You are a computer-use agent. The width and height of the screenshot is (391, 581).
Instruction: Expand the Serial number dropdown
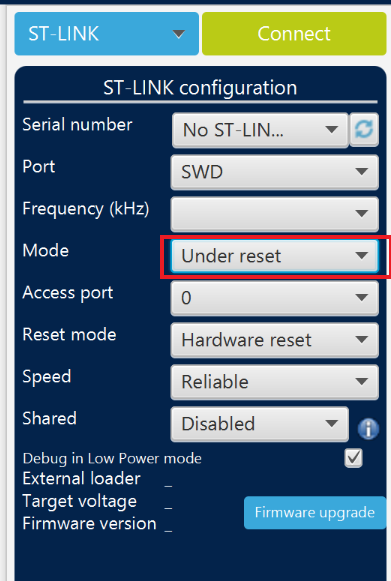[260, 130]
